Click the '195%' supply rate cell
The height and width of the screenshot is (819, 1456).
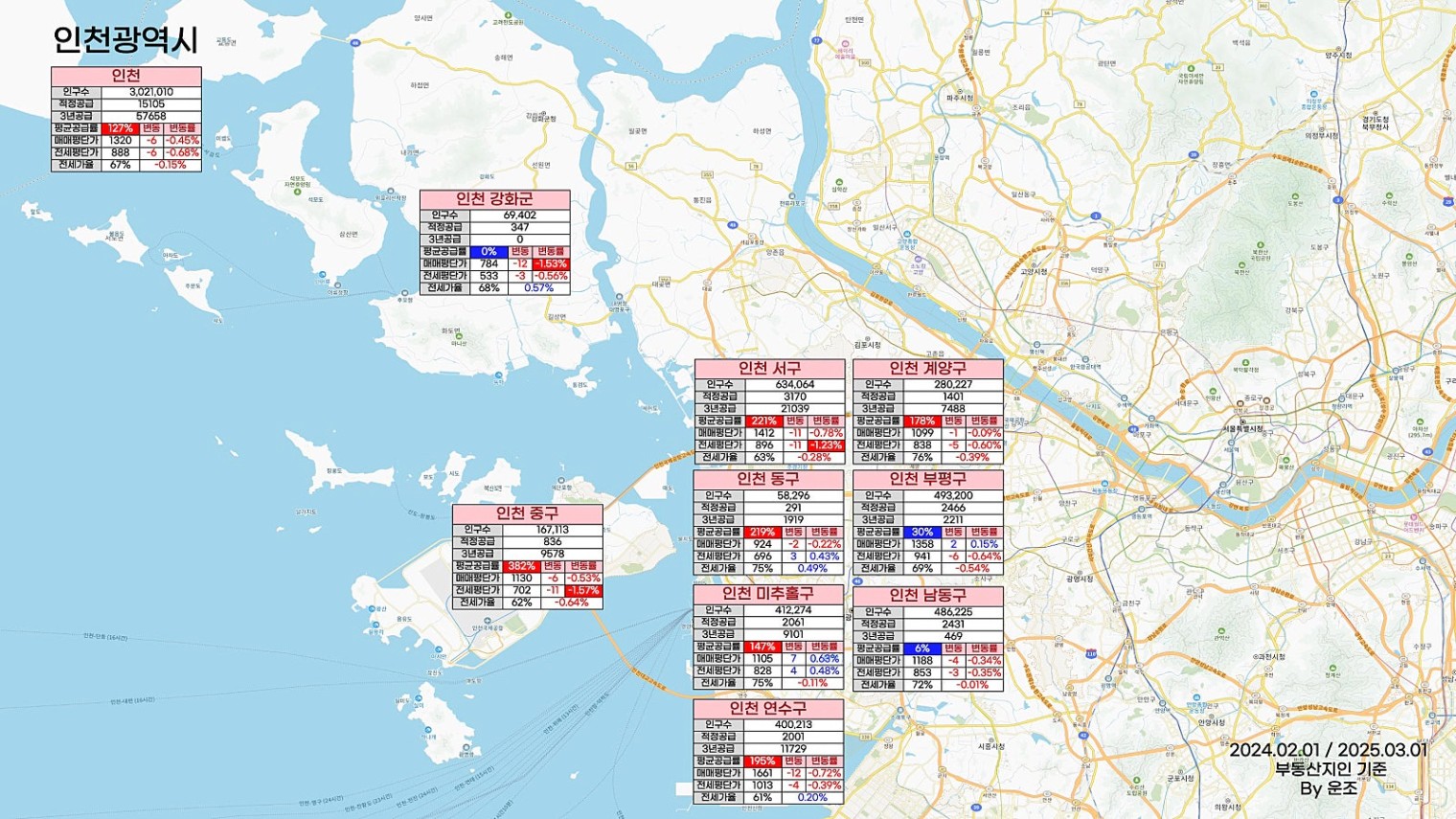[x=762, y=761]
